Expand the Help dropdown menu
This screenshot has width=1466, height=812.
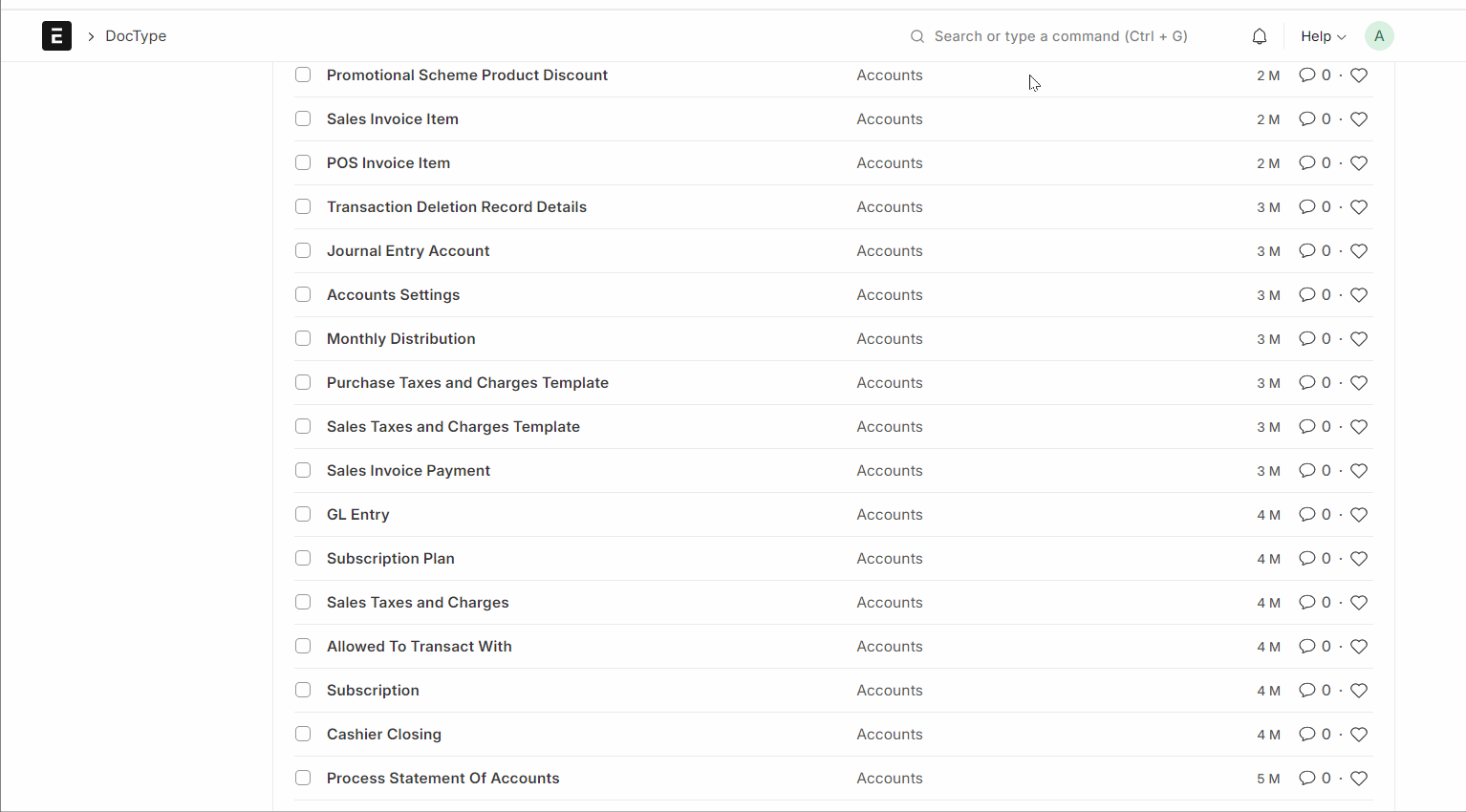point(1323,36)
